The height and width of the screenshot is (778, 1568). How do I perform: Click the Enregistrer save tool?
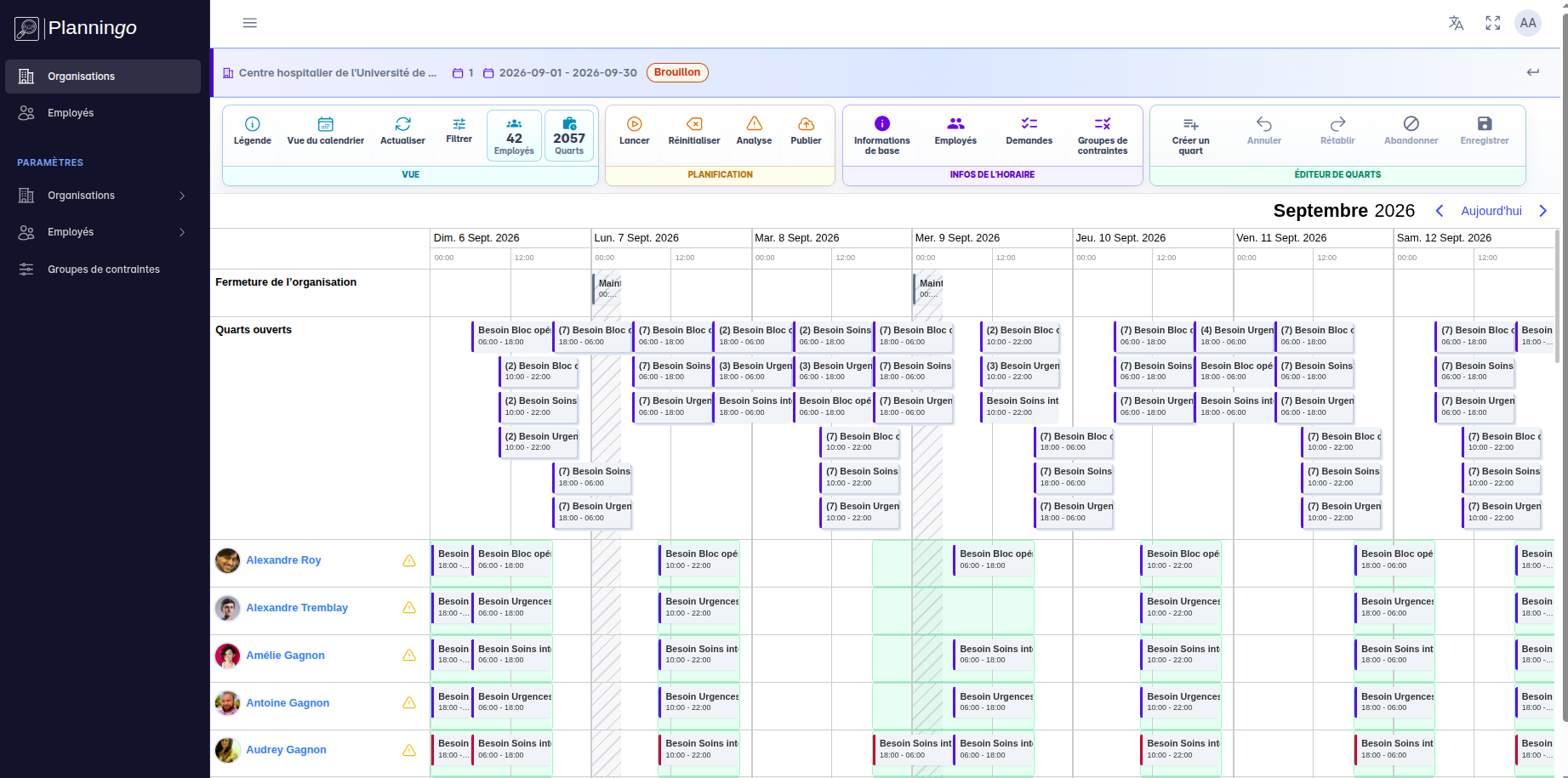(x=1485, y=132)
